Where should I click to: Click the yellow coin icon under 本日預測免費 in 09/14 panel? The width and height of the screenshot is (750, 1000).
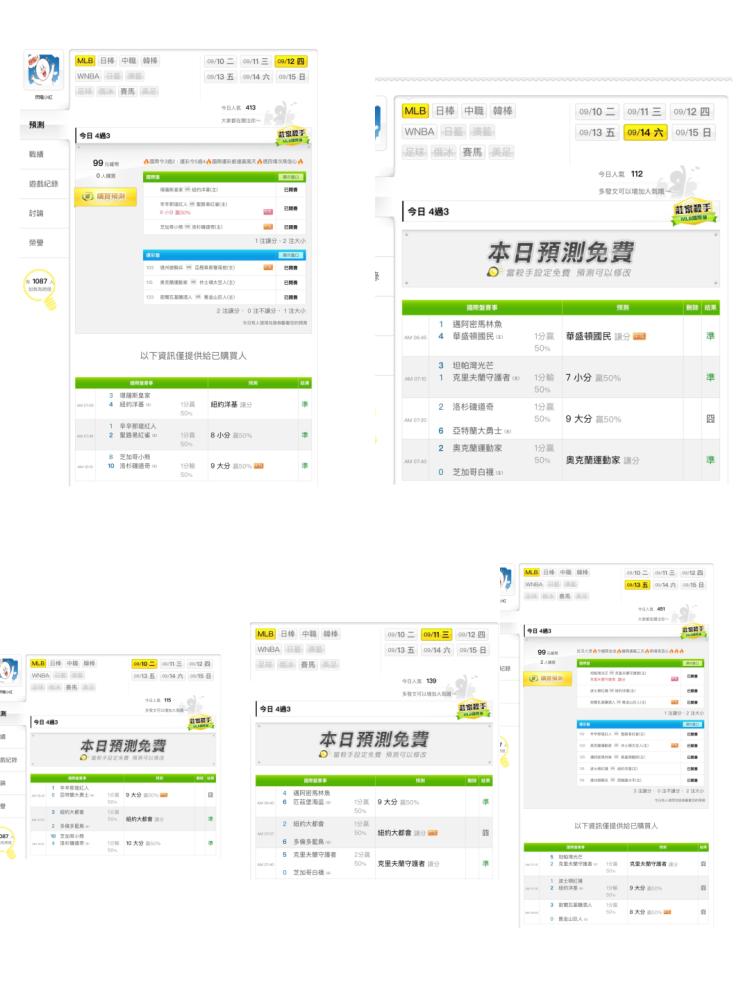tap(493, 272)
